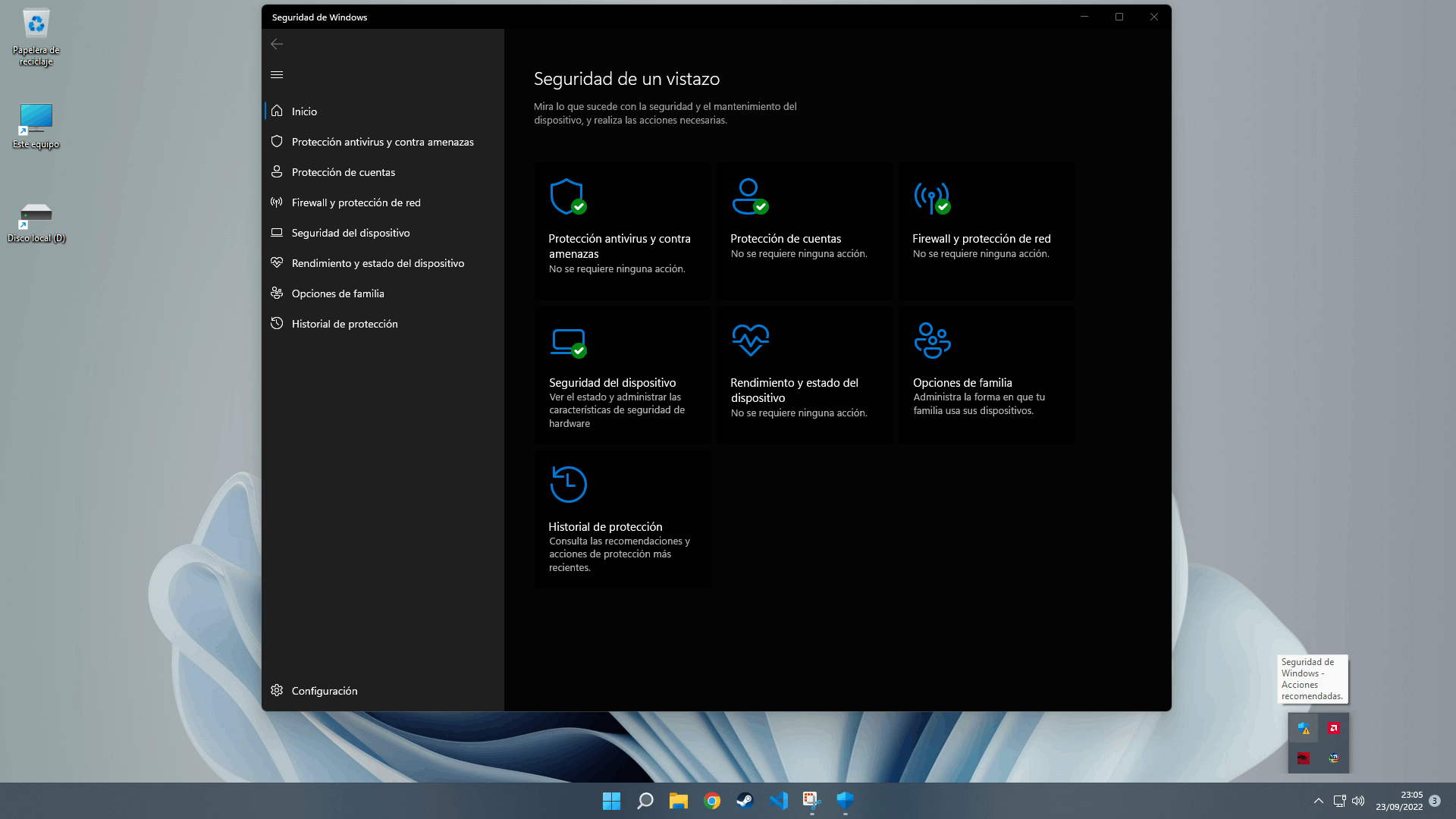
Task: Select Protección antivirus y contra amenazas in sidebar
Action: 382,142
